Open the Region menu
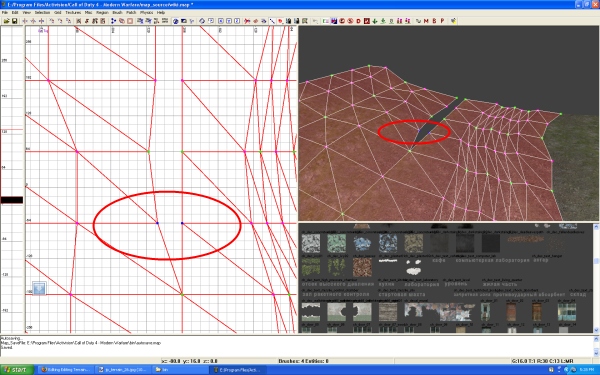 (x=102, y=12)
